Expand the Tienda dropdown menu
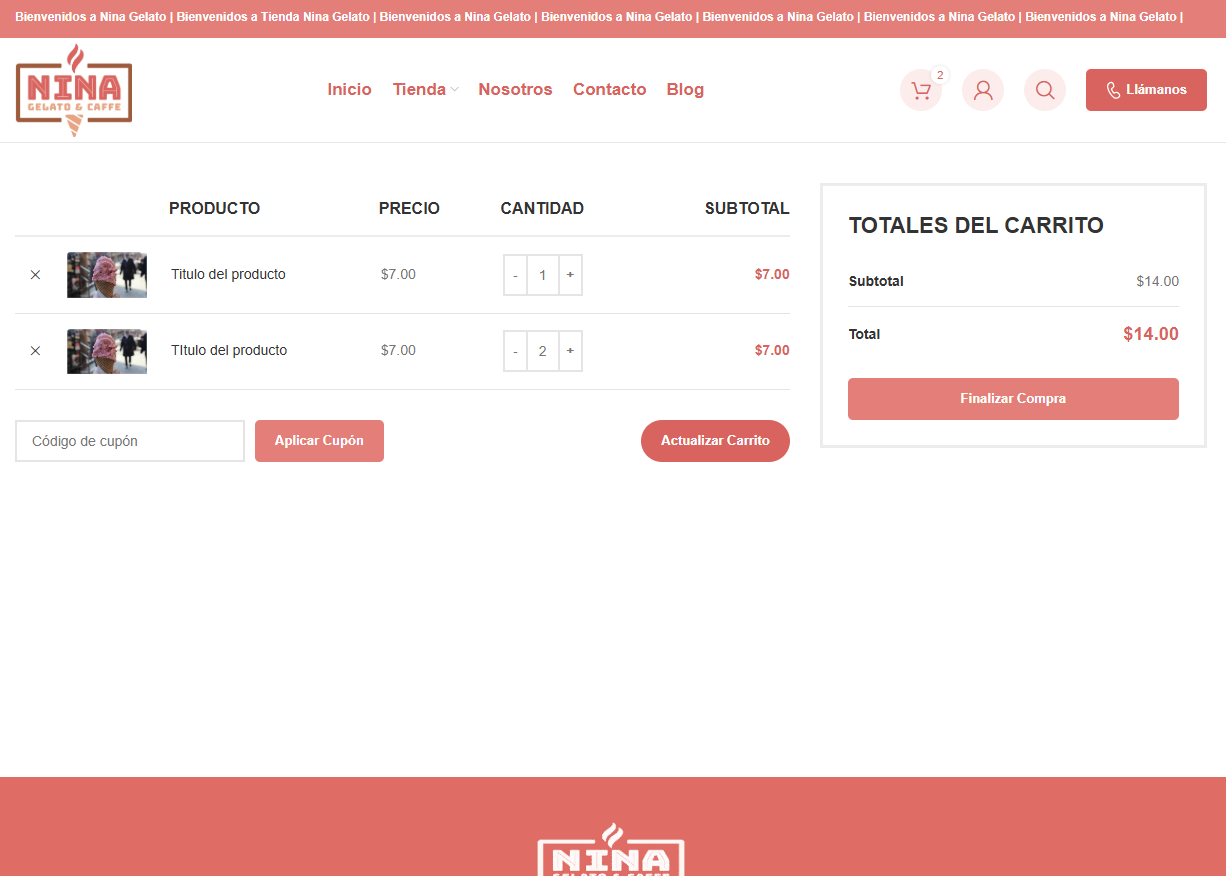Viewport: 1226px width, 876px height. click(x=425, y=90)
